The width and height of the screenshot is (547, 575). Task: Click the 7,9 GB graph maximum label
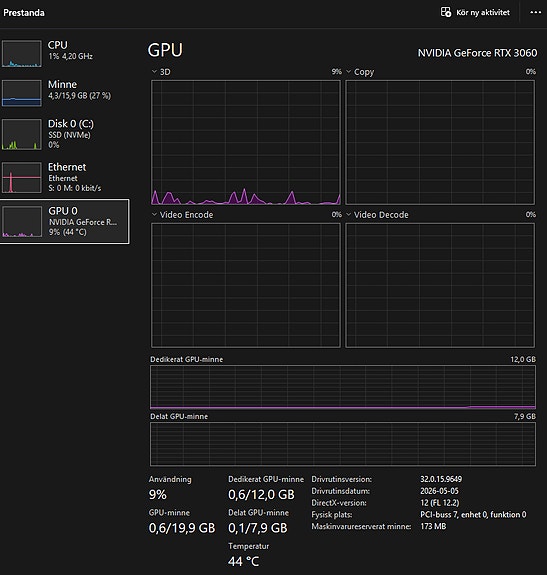[x=525, y=416]
